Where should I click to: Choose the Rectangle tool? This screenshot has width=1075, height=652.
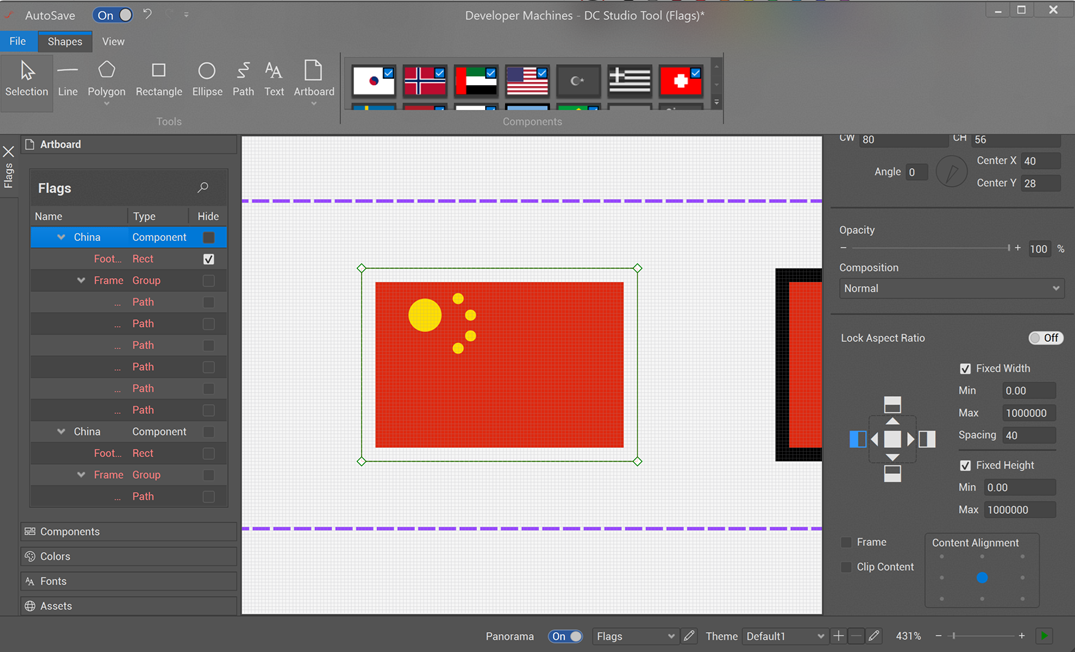(158, 79)
